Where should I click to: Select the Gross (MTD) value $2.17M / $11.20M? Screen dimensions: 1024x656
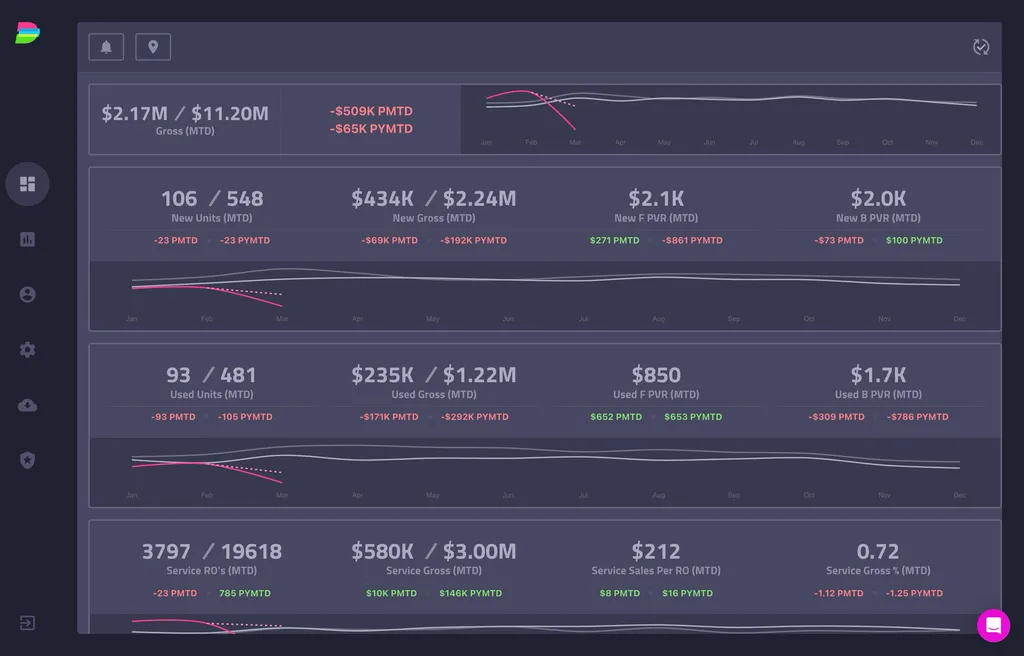click(x=185, y=113)
